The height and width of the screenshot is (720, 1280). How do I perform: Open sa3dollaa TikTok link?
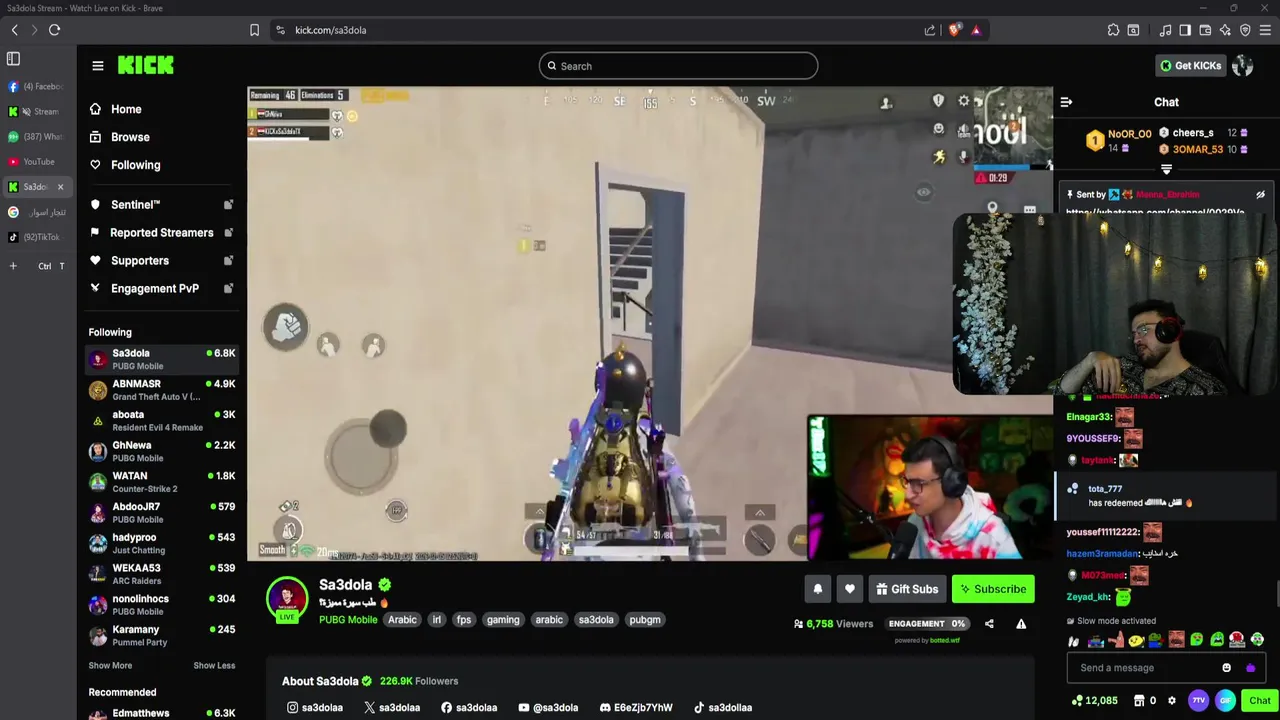pyautogui.click(x=723, y=708)
